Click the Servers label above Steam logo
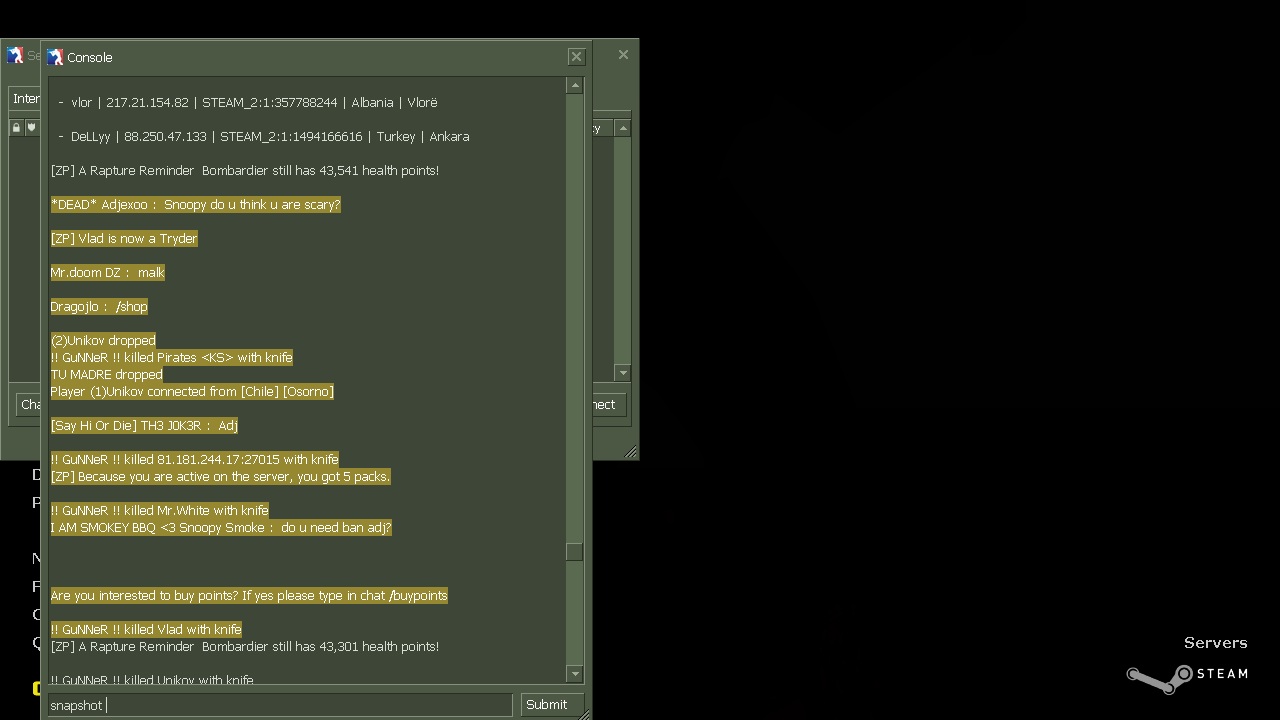The width and height of the screenshot is (1280, 720). click(1215, 643)
